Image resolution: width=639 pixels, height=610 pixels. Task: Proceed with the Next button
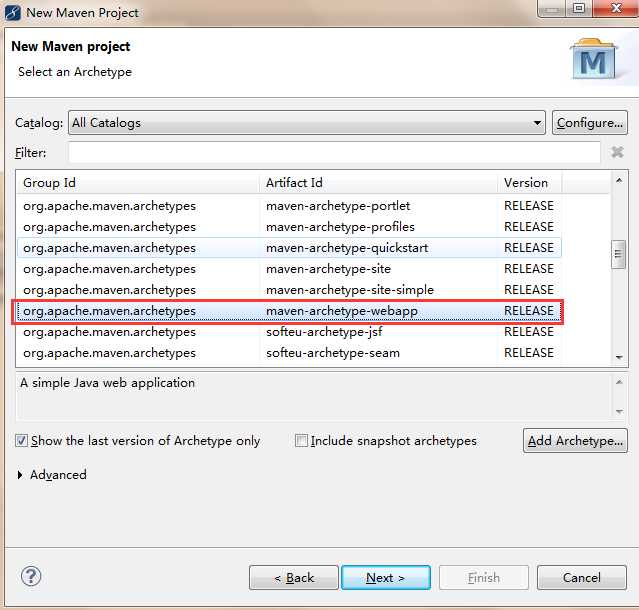click(386, 577)
